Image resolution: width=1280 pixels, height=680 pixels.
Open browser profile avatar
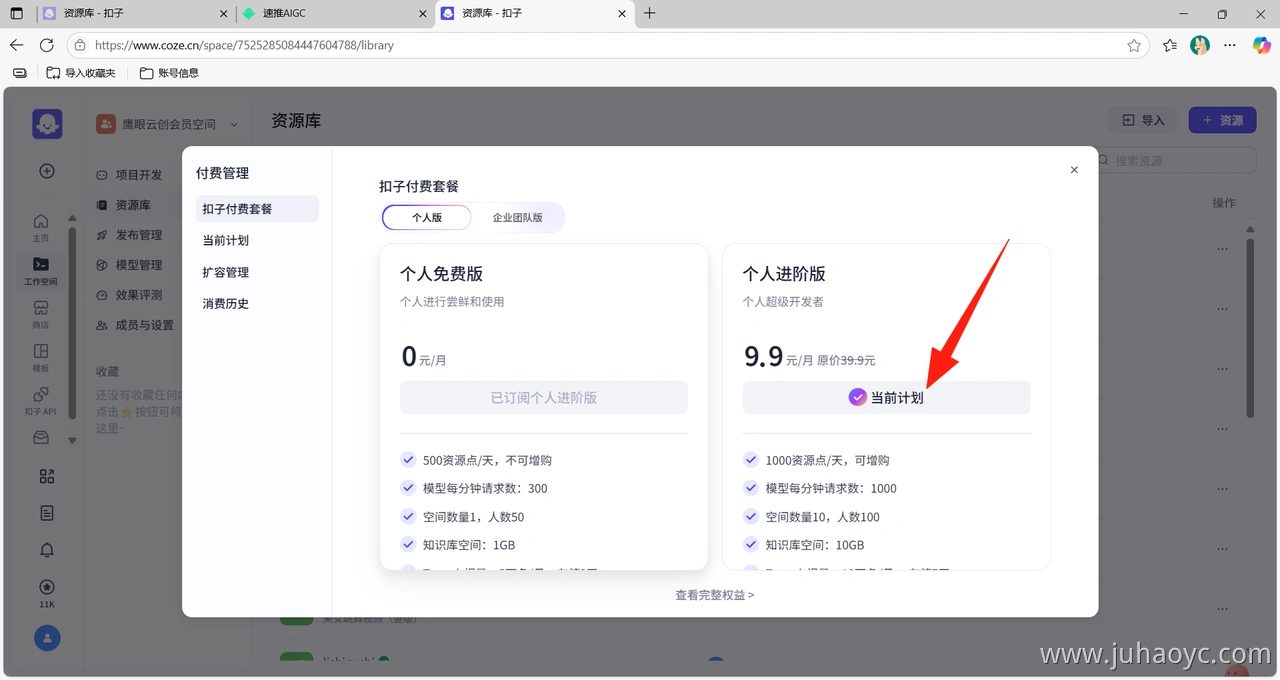click(1200, 45)
